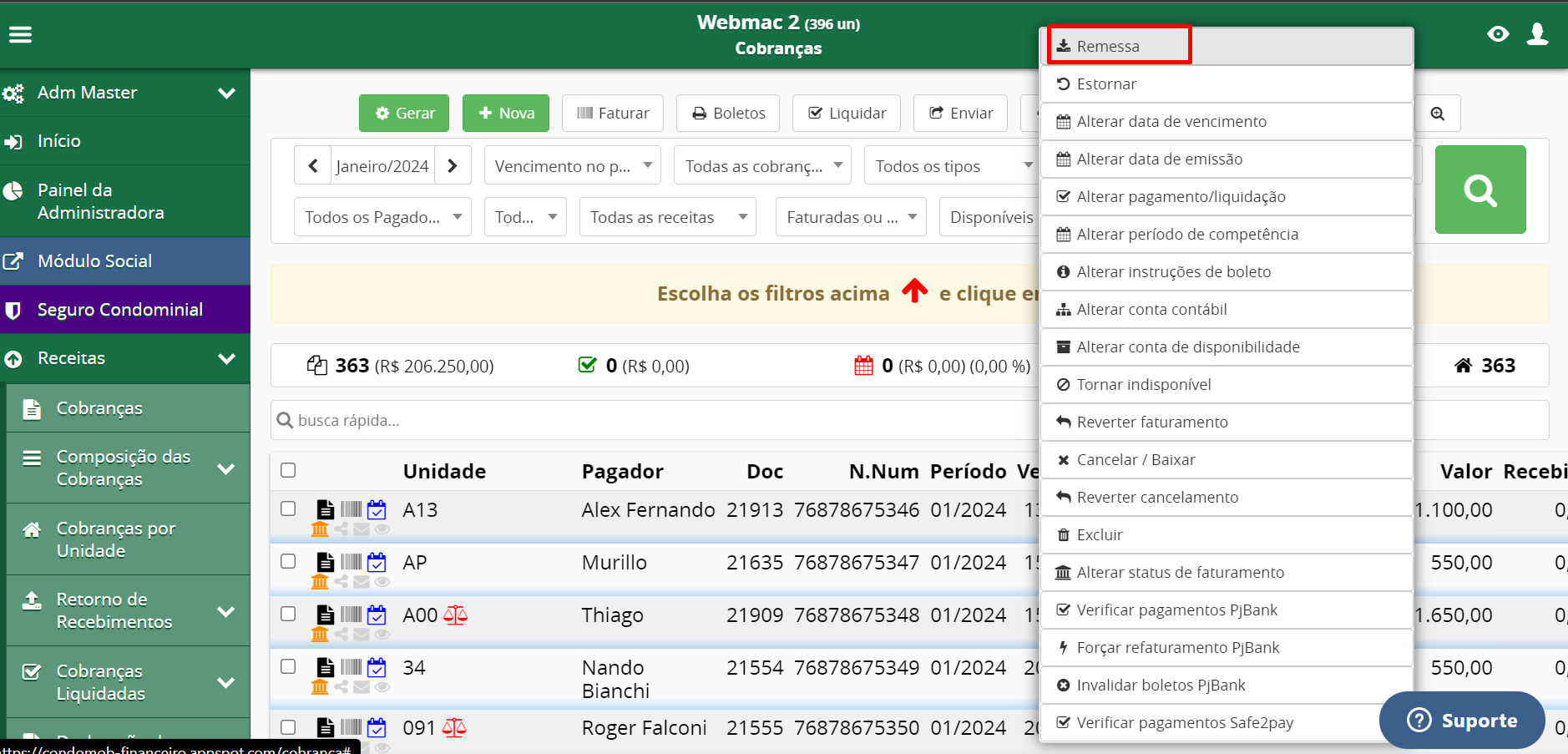Go to next month arrow
Viewport: 1568px width, 754px height.
pos(453,165)
